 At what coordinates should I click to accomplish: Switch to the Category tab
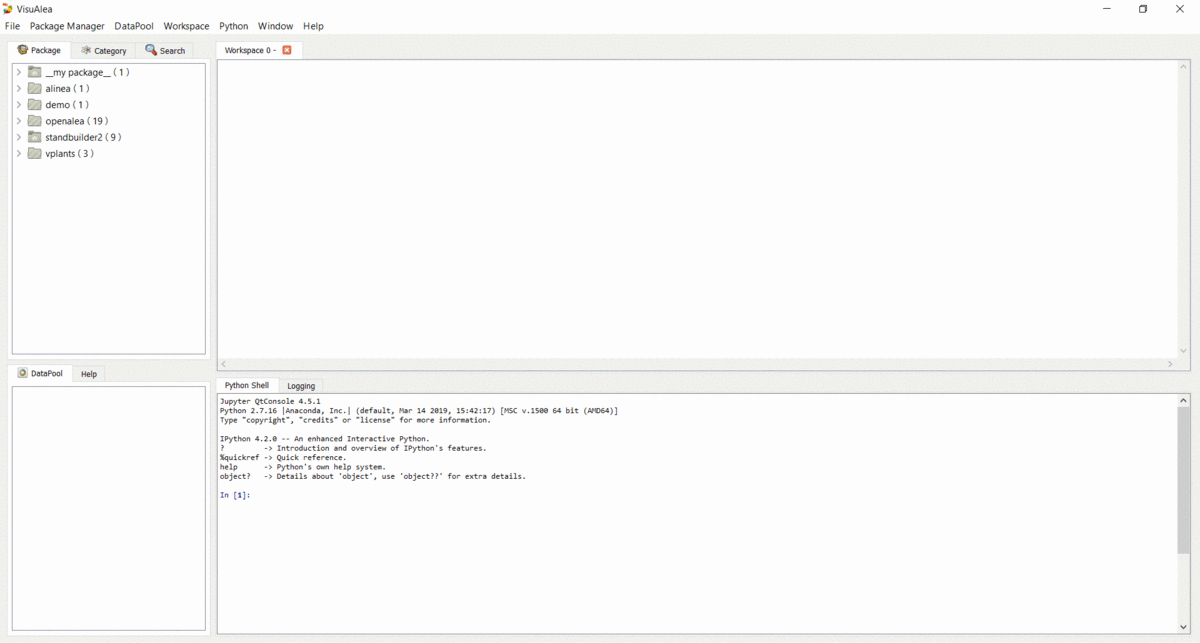tap(104, 51)
